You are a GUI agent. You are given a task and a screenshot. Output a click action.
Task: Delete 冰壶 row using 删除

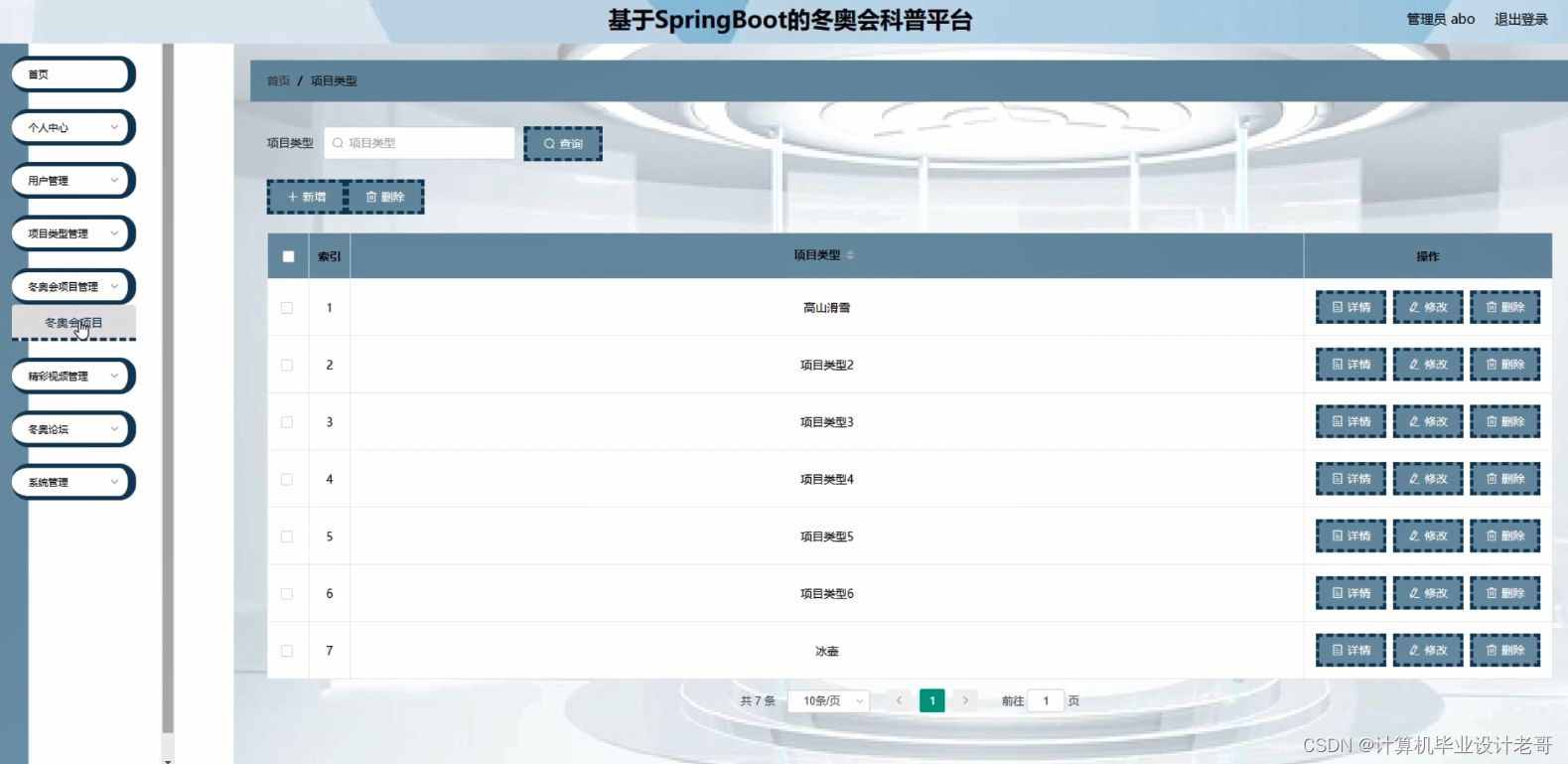[1505, 650]
